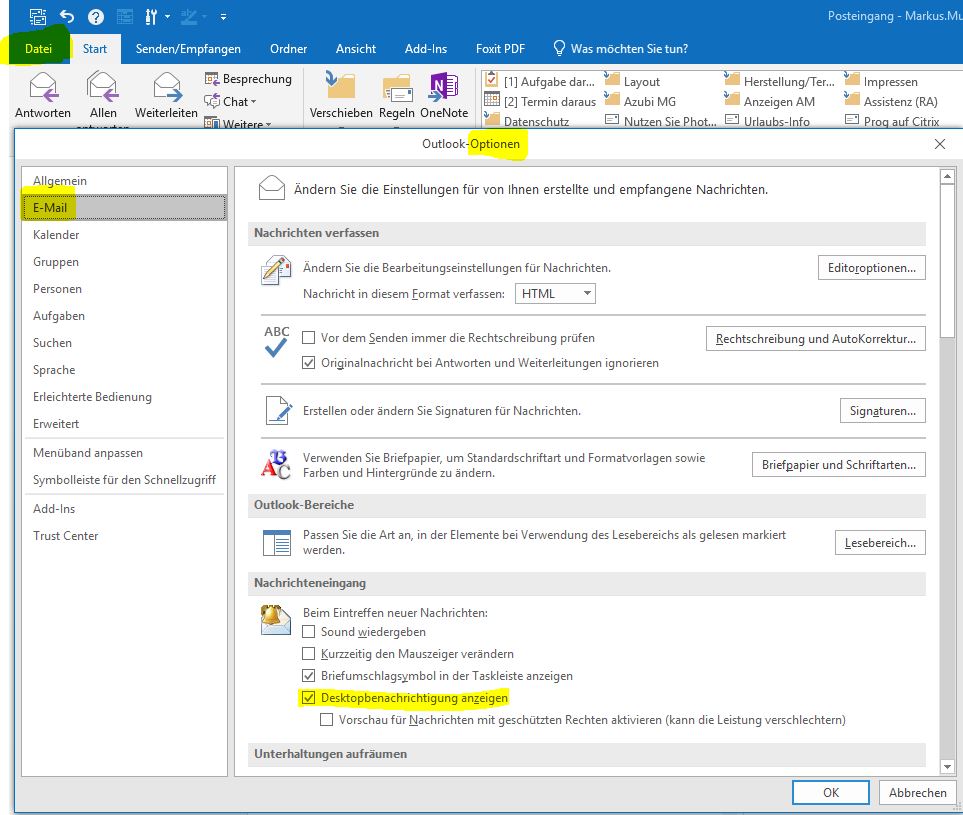Screen dimensions: 963x815
Task: Check Vor dem Senden Rechtschreibung prüfen
Action: coord(309,338)
